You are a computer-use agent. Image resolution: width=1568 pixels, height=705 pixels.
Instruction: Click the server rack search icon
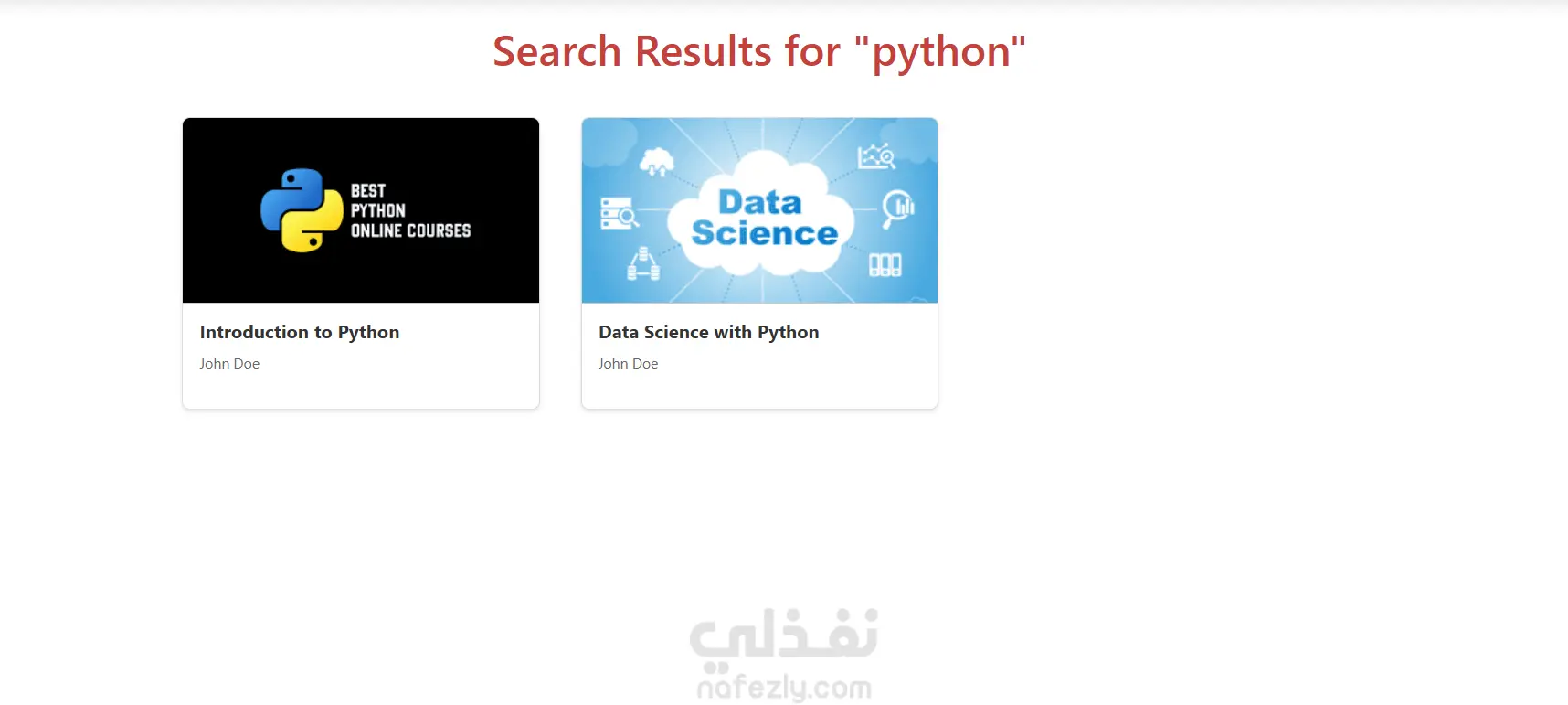pos(619,213)
